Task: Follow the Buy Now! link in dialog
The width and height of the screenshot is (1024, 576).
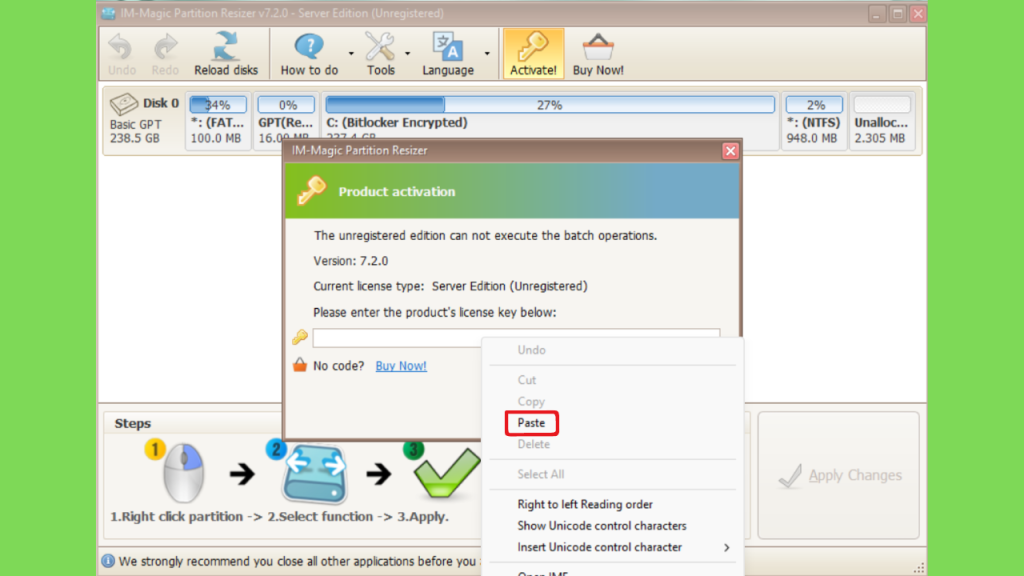Action: (401, 366)
